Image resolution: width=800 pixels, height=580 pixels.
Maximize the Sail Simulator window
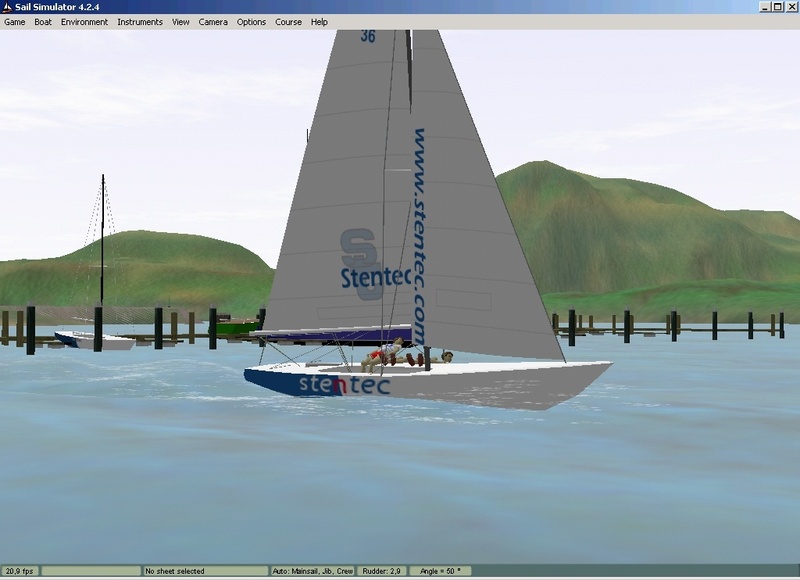click(x=778, y=7)
